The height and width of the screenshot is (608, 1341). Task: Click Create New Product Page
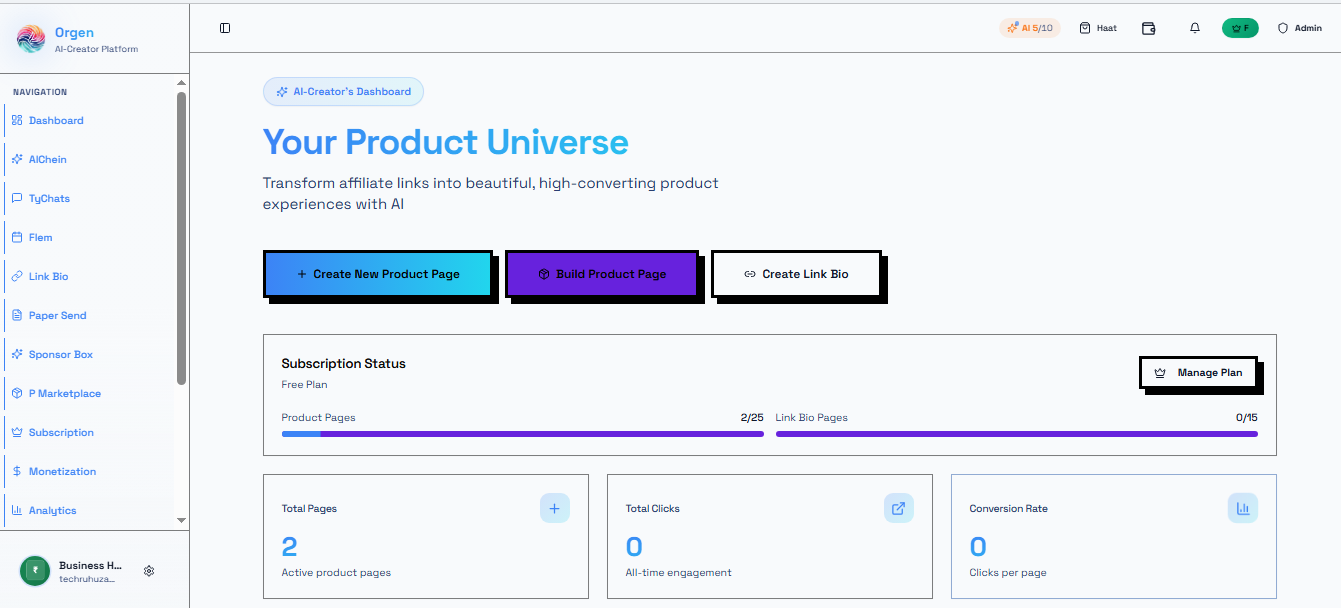point(377,273)
